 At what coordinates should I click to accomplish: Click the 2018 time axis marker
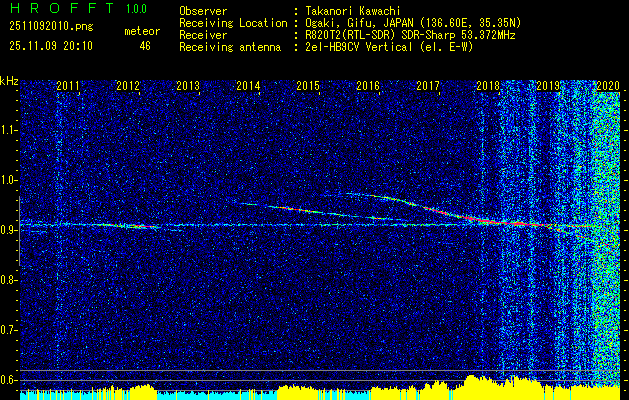click(488, 85)
